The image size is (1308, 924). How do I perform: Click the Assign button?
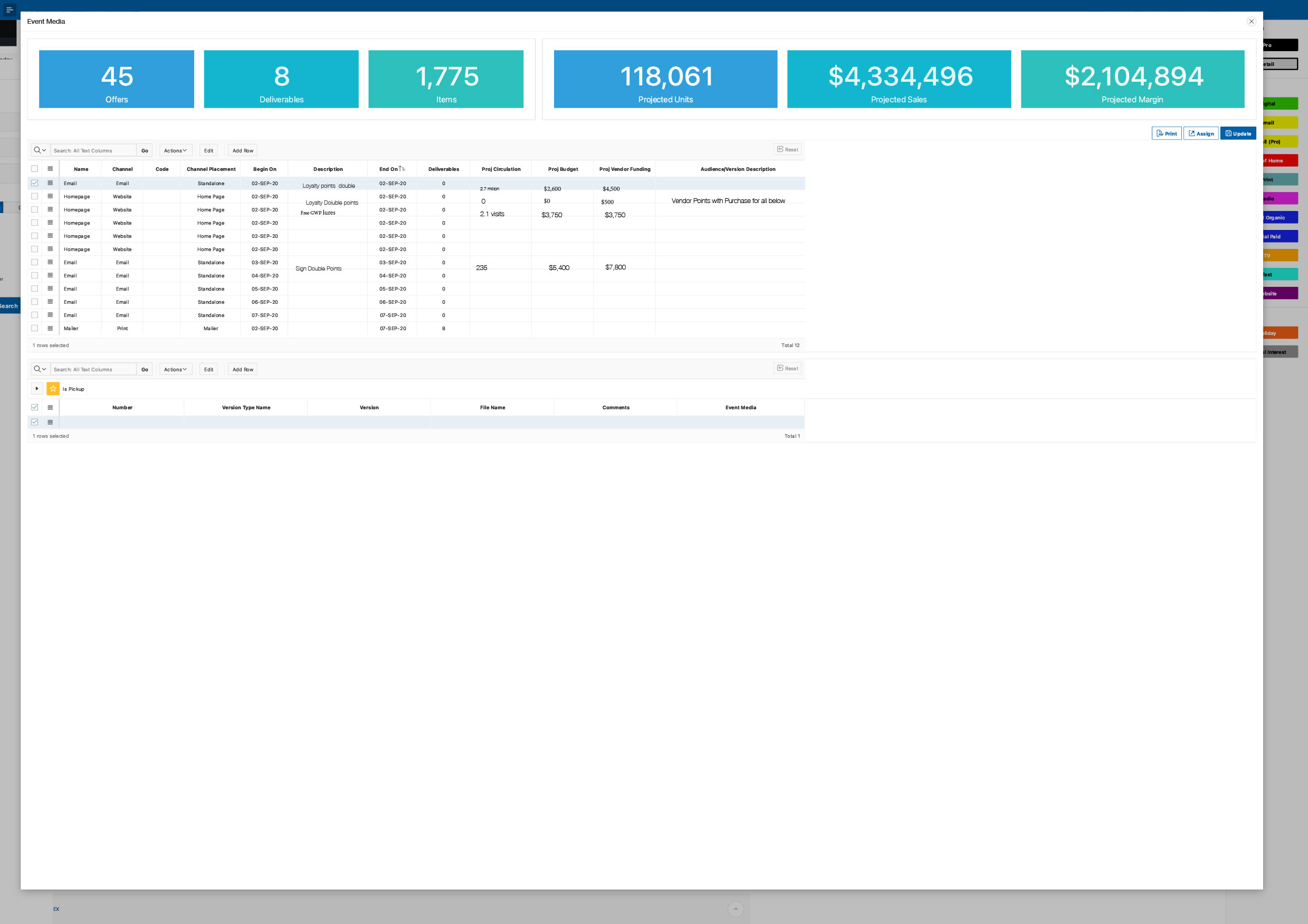(1200, 133)
